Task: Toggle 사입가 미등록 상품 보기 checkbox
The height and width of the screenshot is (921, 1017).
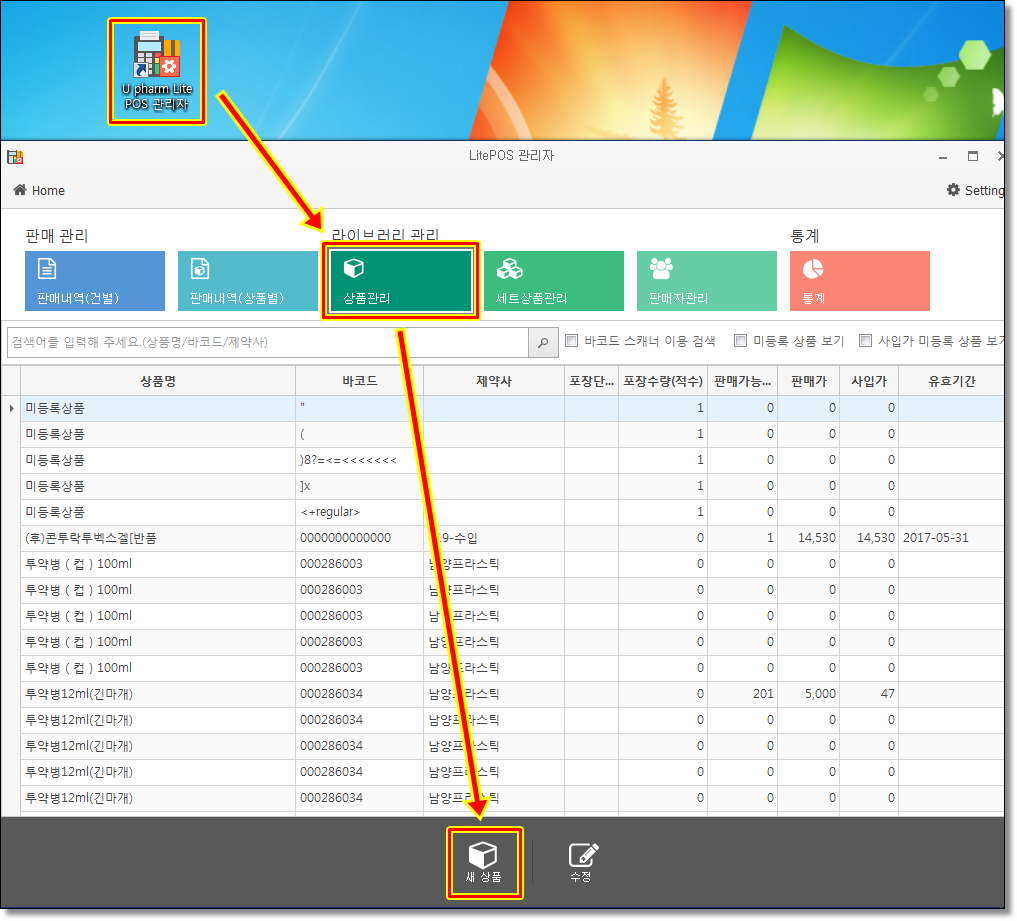Action: 866,341
